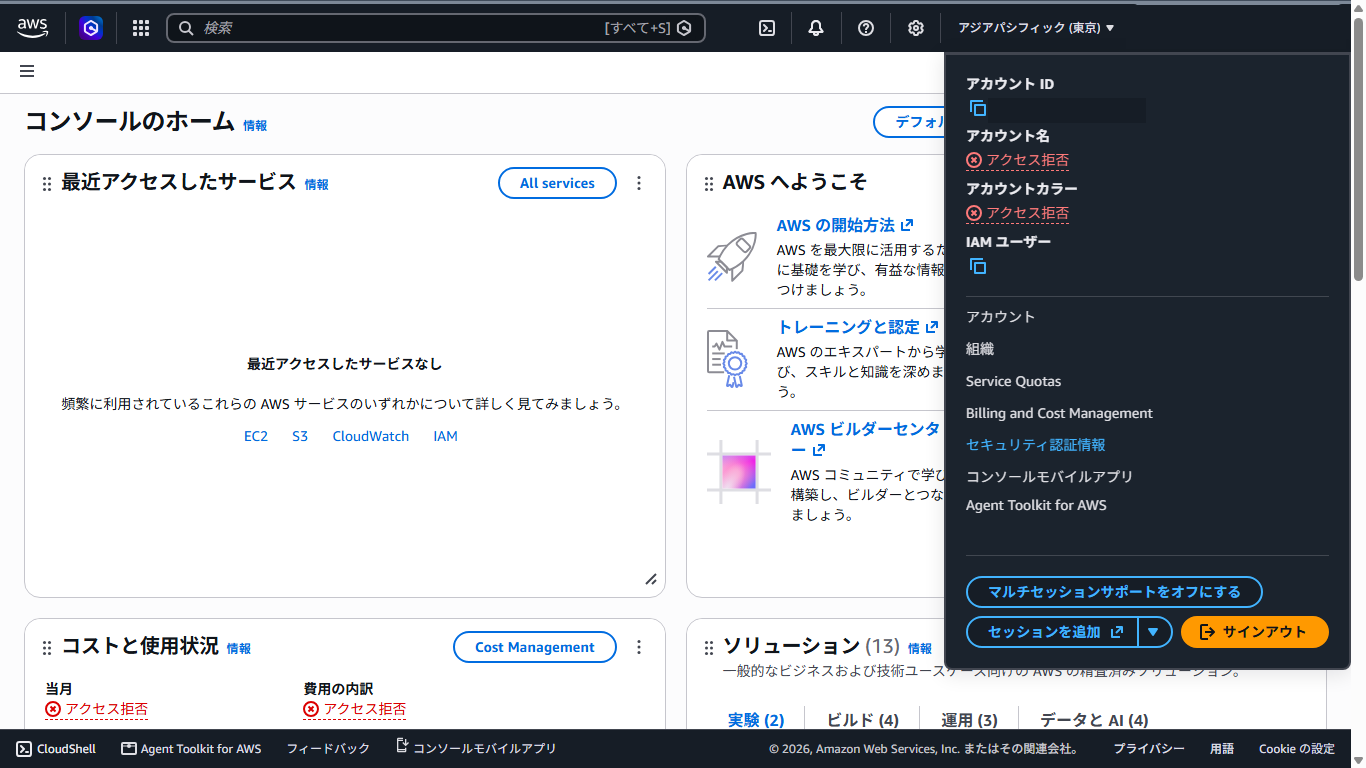The image size is (1366, 768).
Task: Turn off multi-session support button
Action: (1114, 592)
